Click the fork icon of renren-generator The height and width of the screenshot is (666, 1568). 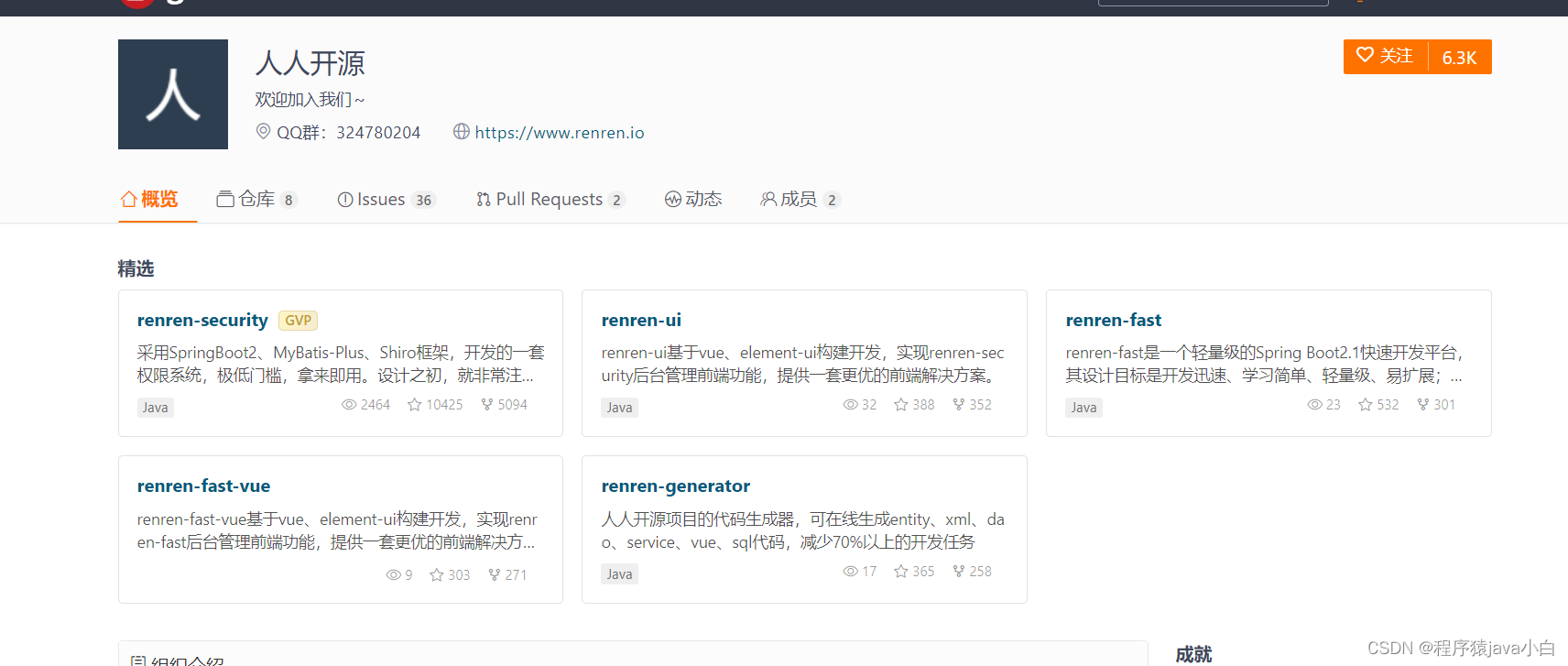(x=959, y=571)
